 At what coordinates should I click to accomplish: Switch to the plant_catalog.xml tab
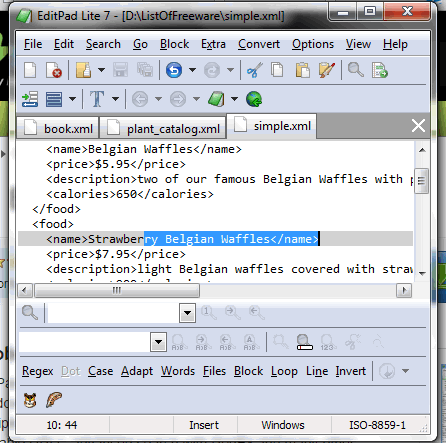point(163,128)
